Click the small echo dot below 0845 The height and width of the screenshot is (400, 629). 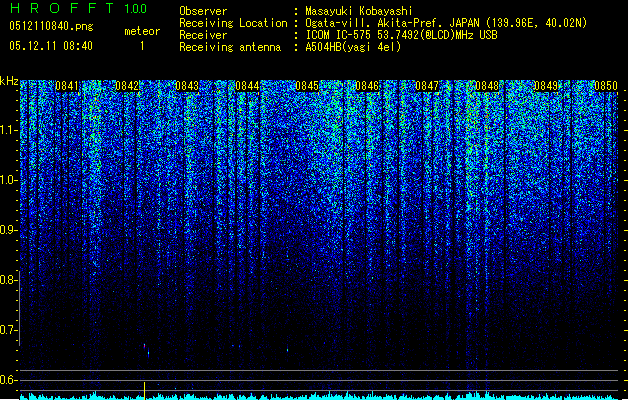coord(287,350)
